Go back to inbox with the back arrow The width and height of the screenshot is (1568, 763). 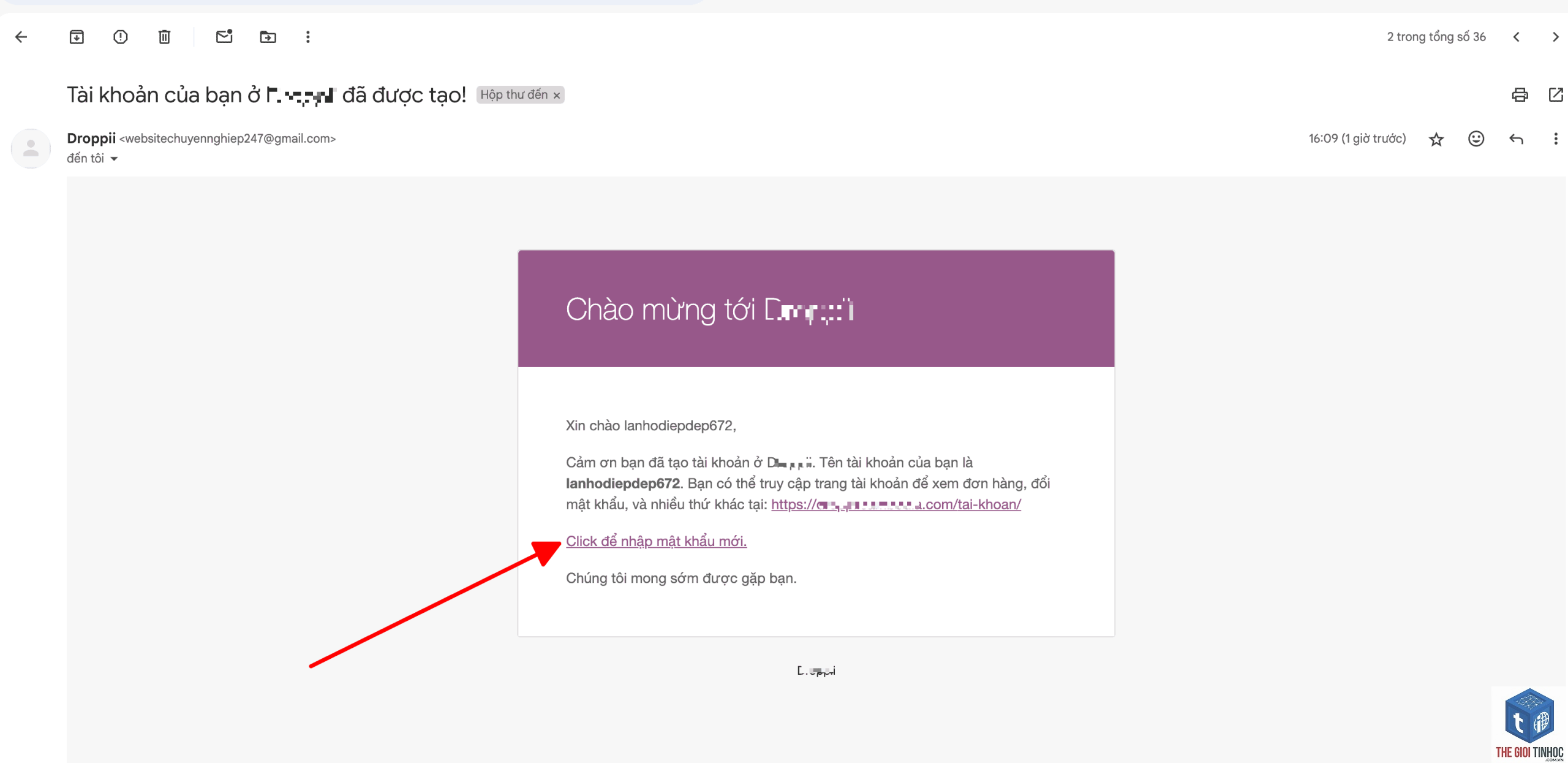click(x=21, y=37)
